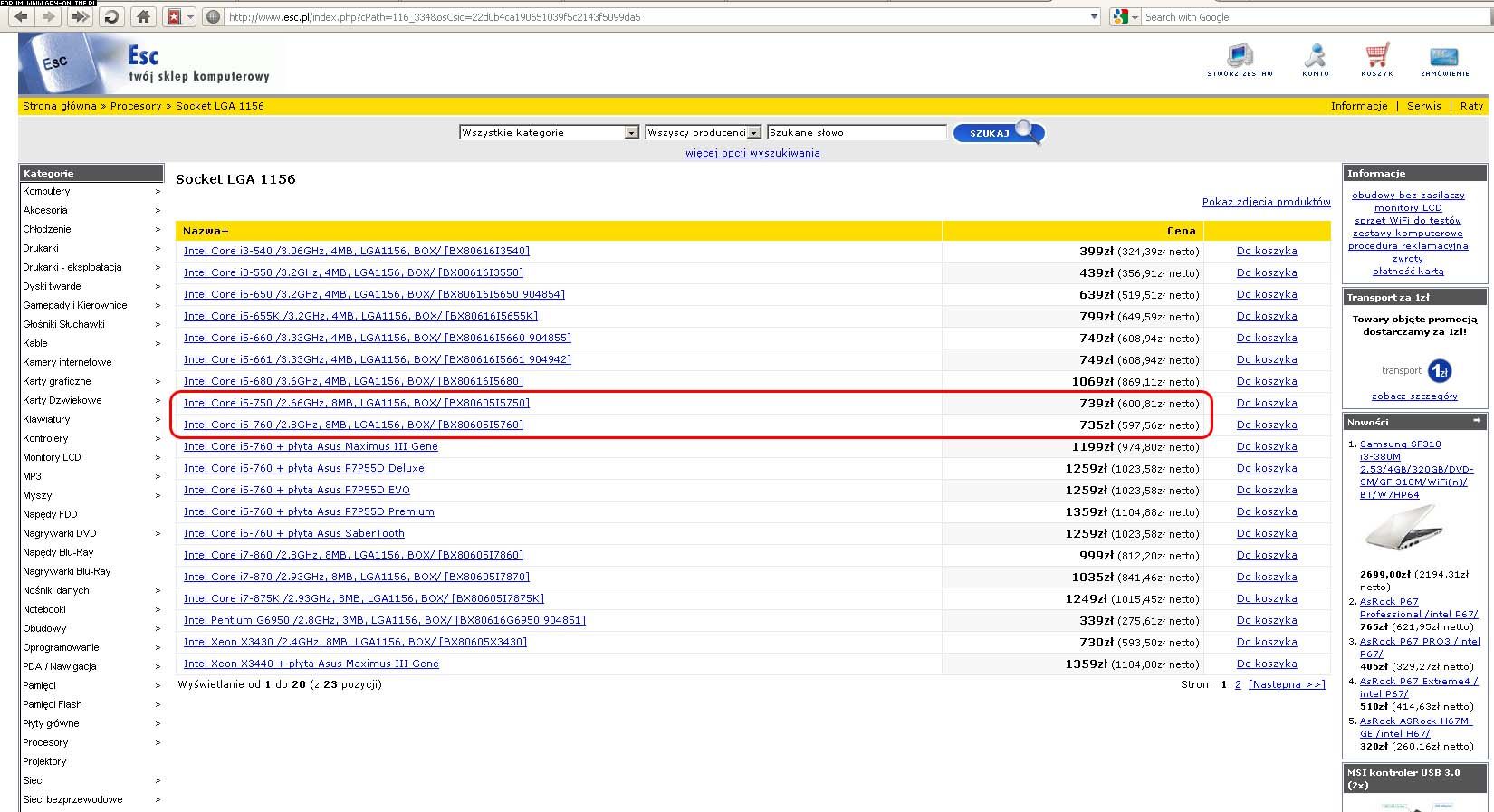Open the URL history dropdown arrow

tap(1094, 17)
